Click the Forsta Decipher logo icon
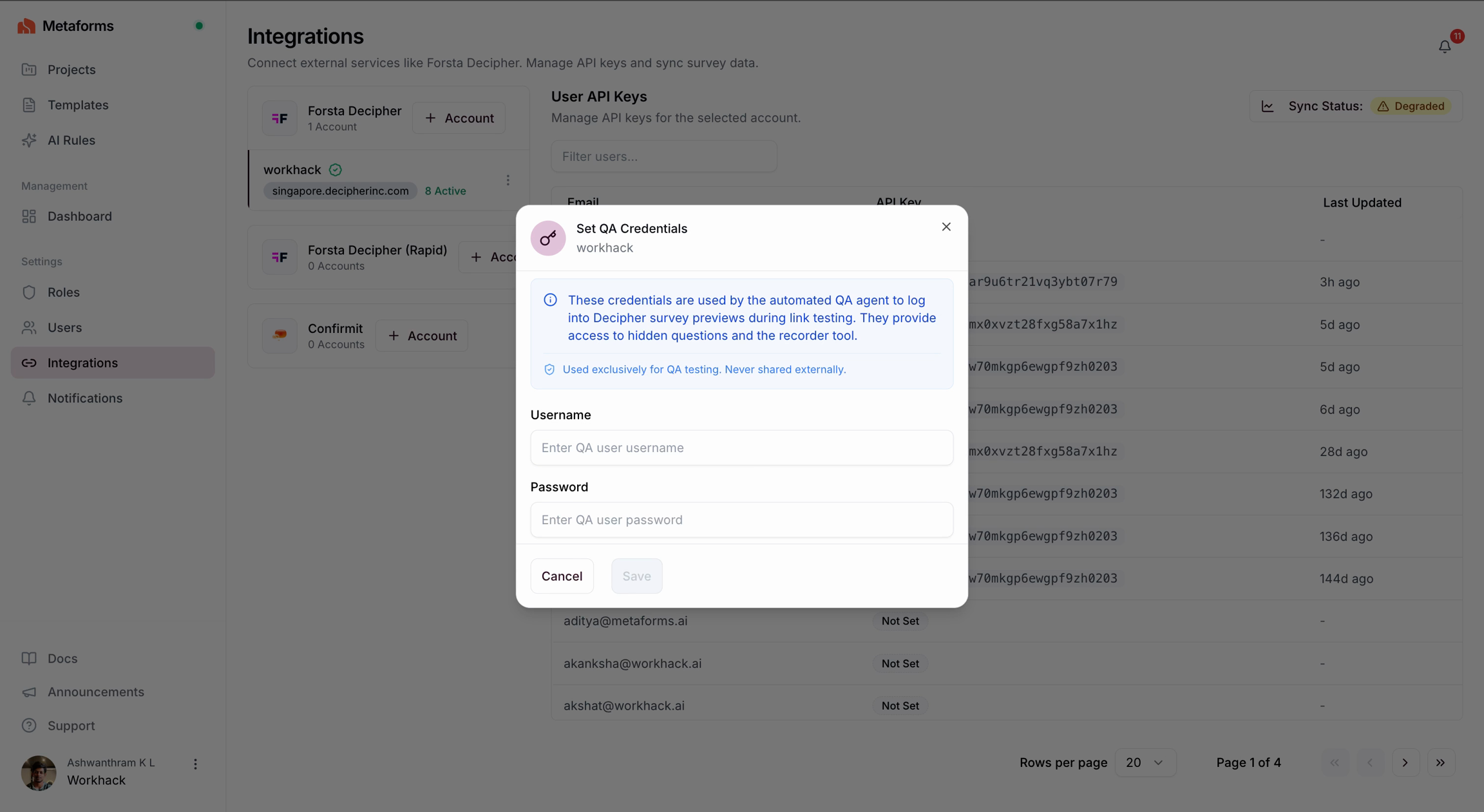The image size is (1484, 812). [x=280, y=118]
